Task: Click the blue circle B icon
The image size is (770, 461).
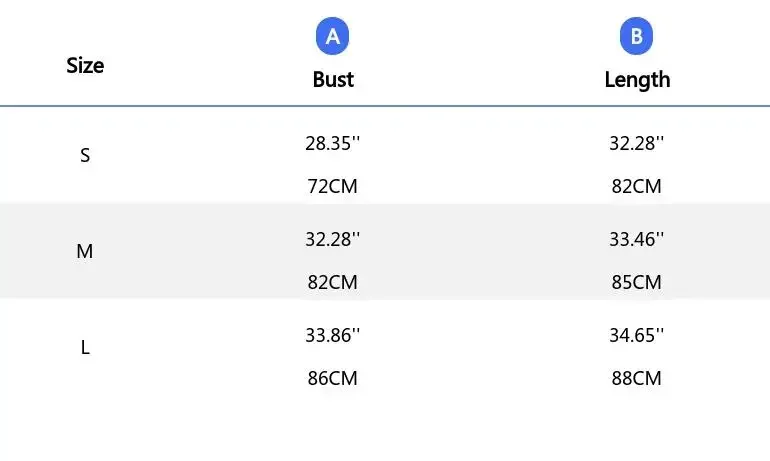Action: click(637, 38)
